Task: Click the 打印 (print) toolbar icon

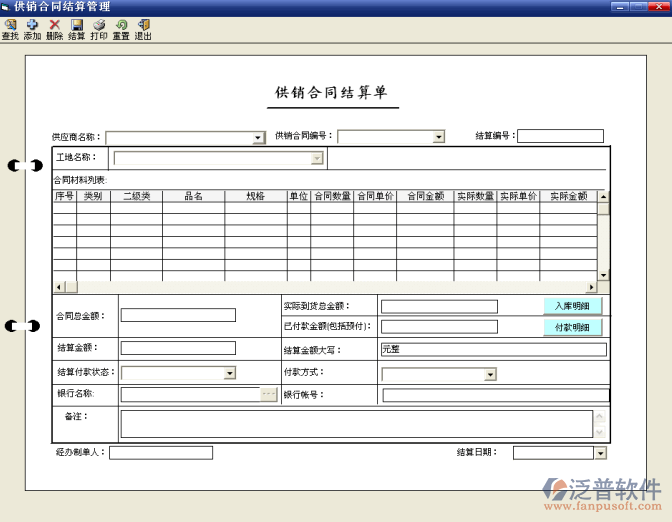Action: coord(99,29)
